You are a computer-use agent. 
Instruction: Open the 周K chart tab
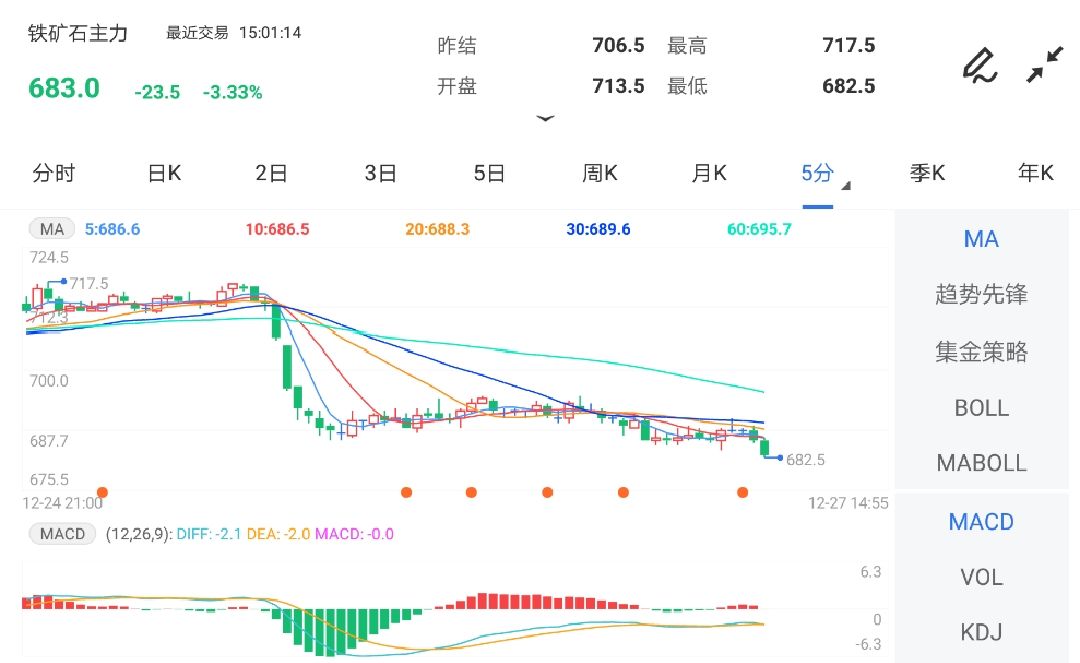click(599, 173)
